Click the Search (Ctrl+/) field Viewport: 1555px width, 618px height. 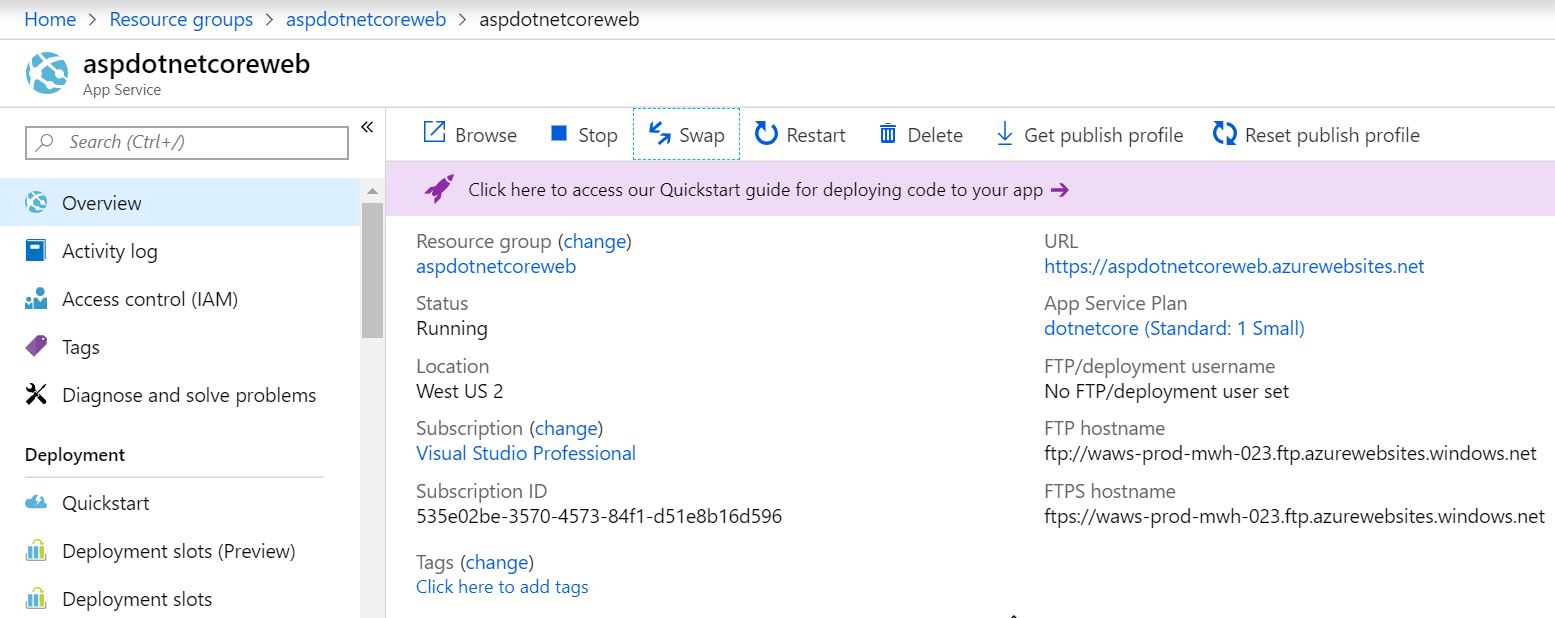187,142
